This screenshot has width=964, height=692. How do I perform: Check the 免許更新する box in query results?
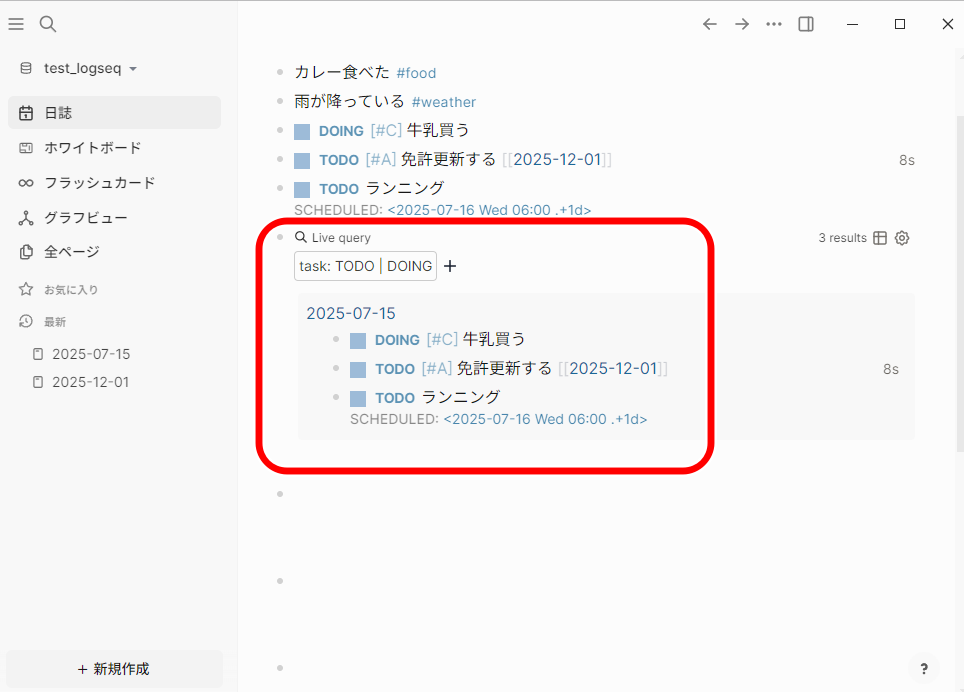(358, 369)
